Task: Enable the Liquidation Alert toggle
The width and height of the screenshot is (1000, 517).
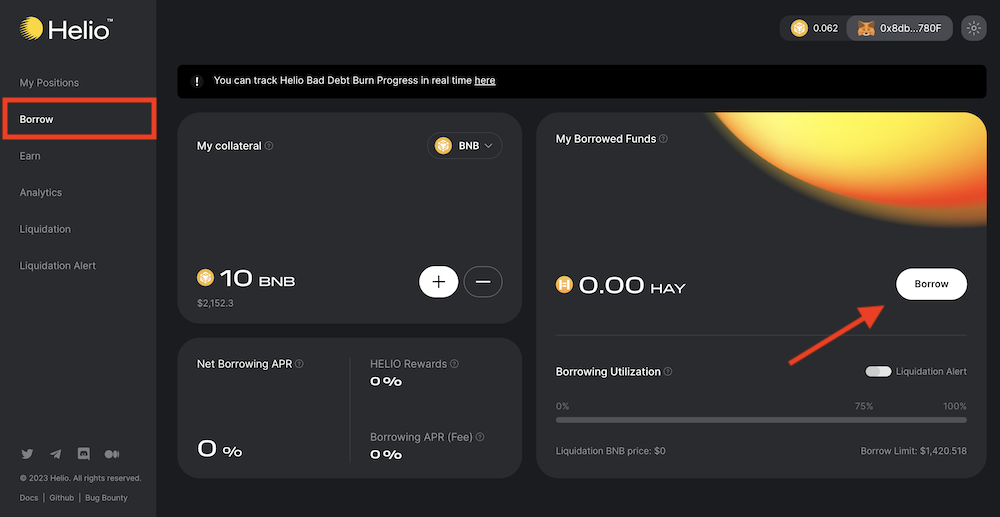Action: point(878,372)
